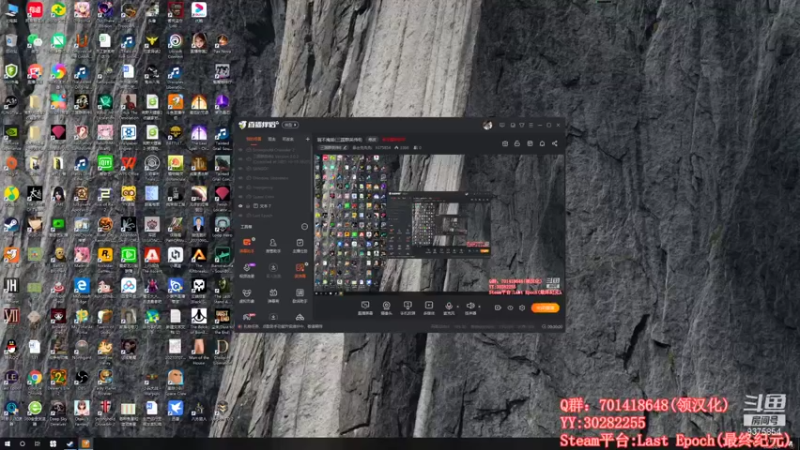Click the bear-face icon in toolbox
This screenshot has height=450, width=800.
pyautogui.click(x=247, y=293)
